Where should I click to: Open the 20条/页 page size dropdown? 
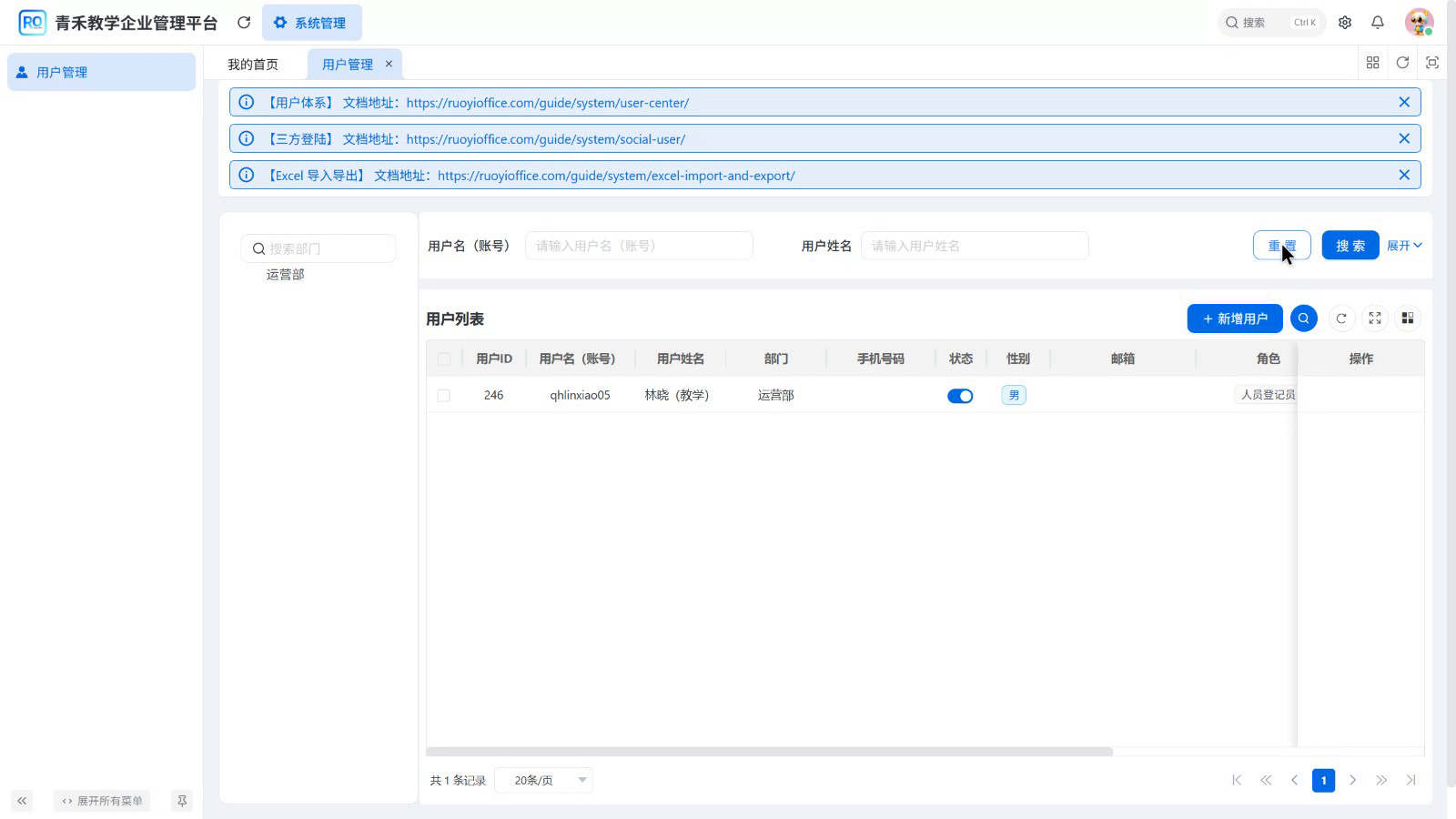[543, 781]
